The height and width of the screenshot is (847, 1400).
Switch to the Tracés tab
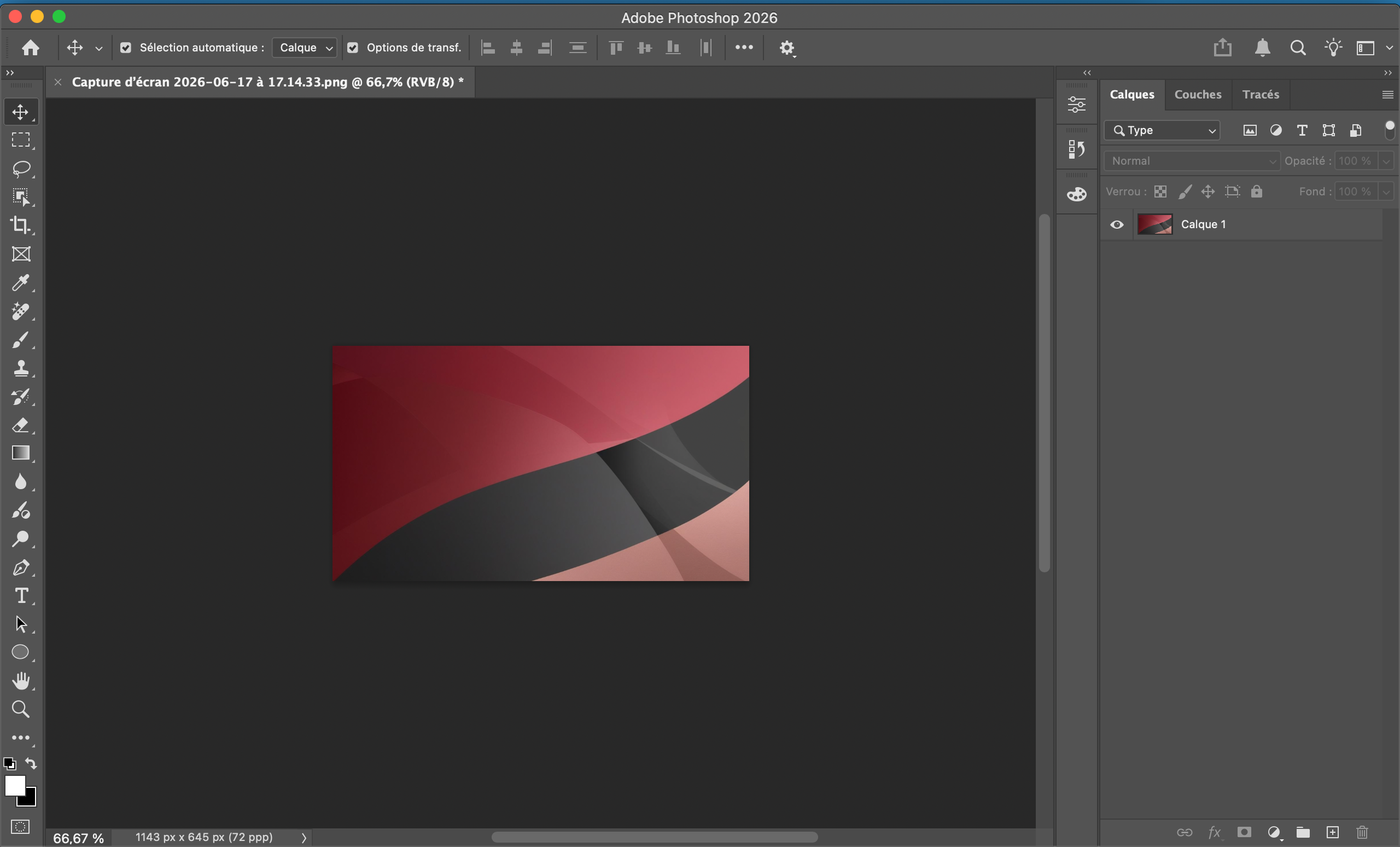click(x=1261, y=94)
